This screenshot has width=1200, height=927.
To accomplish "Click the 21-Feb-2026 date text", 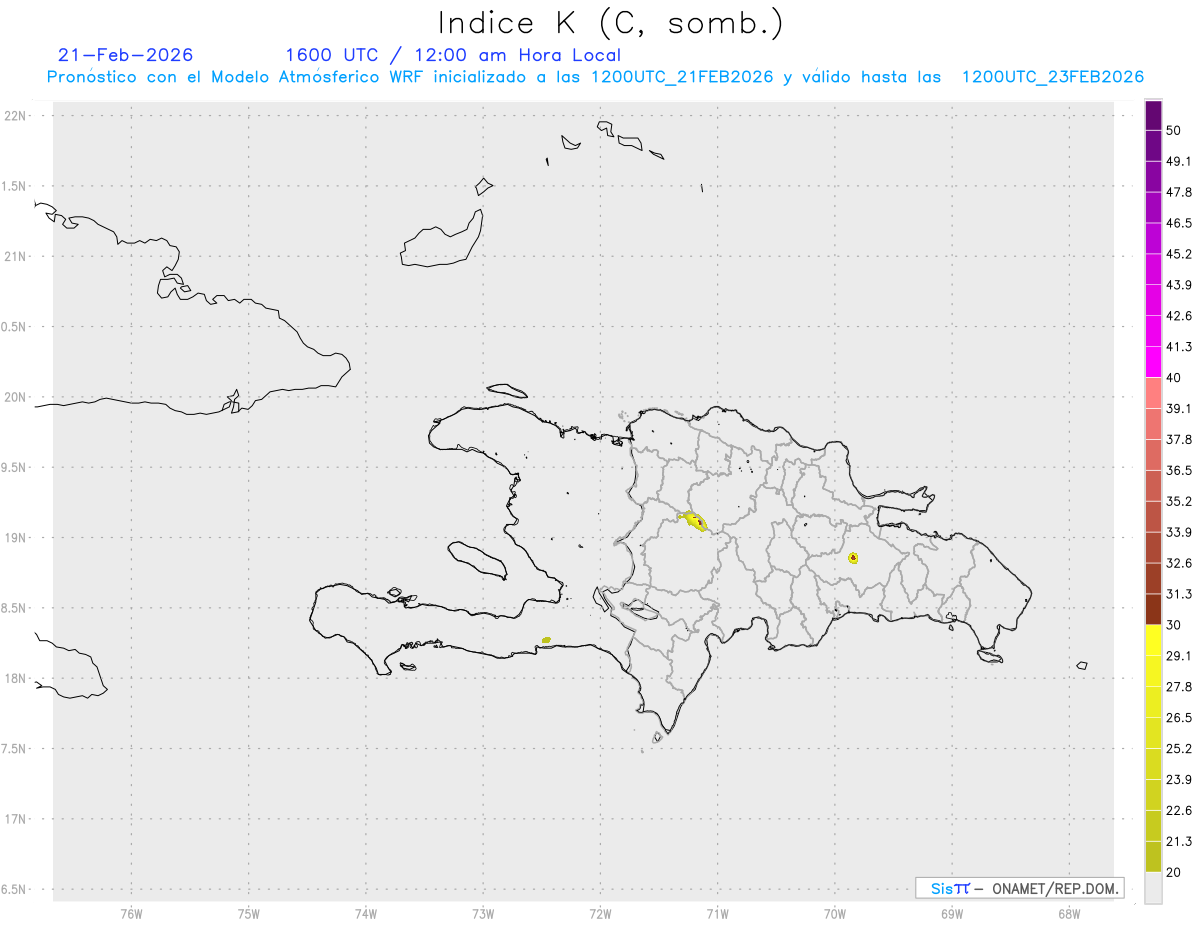I will click(126, 55).
